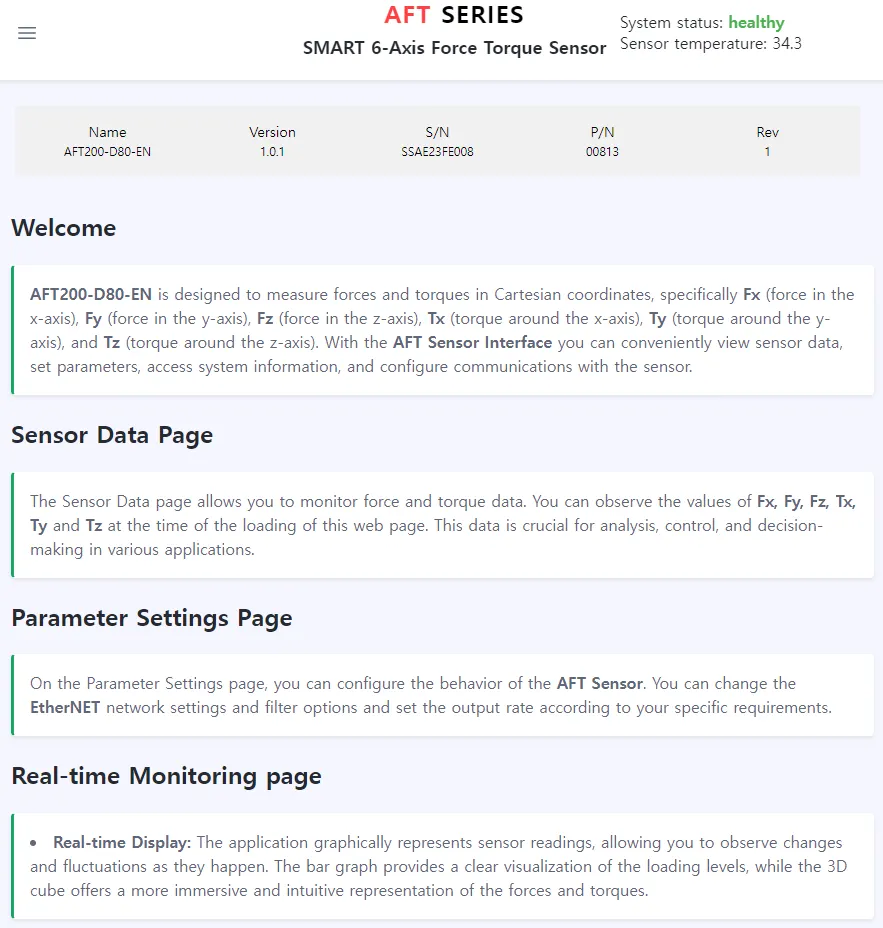883x928 pixels.
Task: Click the Sensor Data description card
Action: point(443,525)
